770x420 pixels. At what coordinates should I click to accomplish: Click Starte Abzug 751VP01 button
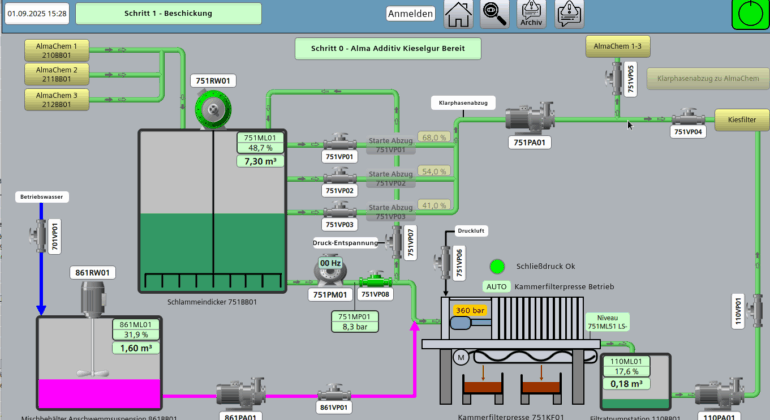tap(390, 145)
